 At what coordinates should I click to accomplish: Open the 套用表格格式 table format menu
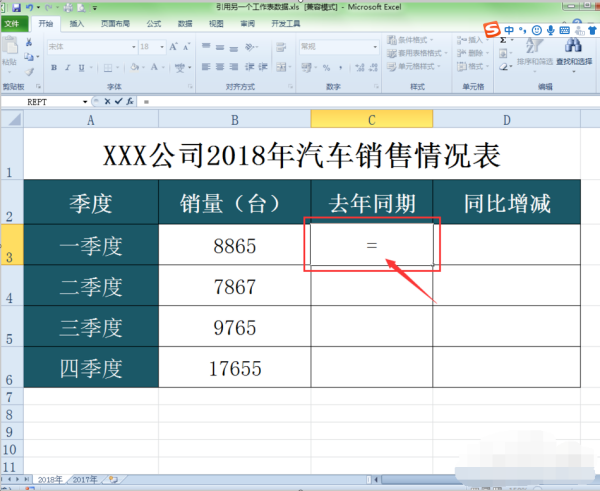point(417,53)
